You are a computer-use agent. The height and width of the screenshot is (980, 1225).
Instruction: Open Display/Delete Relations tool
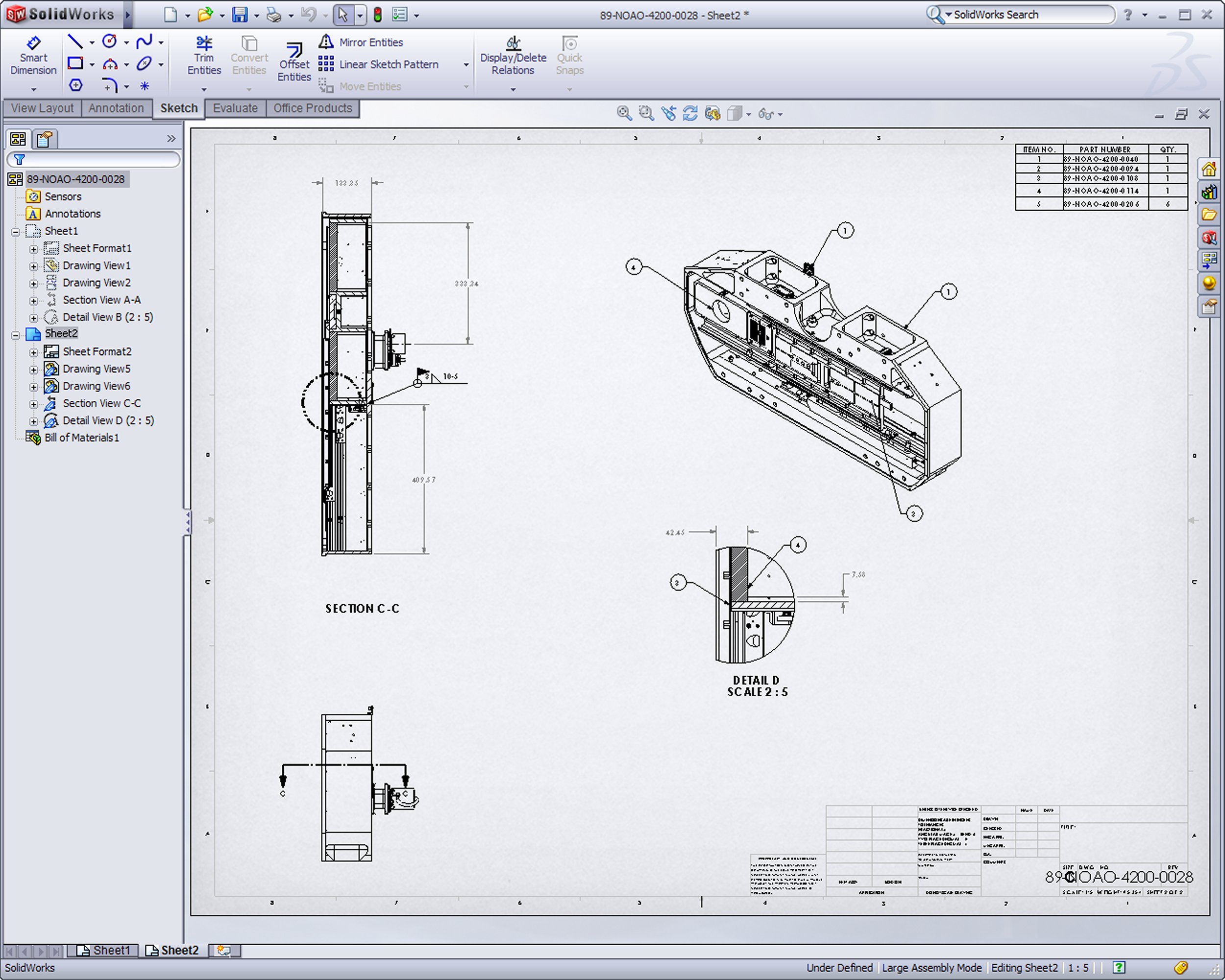coord(513,56)
